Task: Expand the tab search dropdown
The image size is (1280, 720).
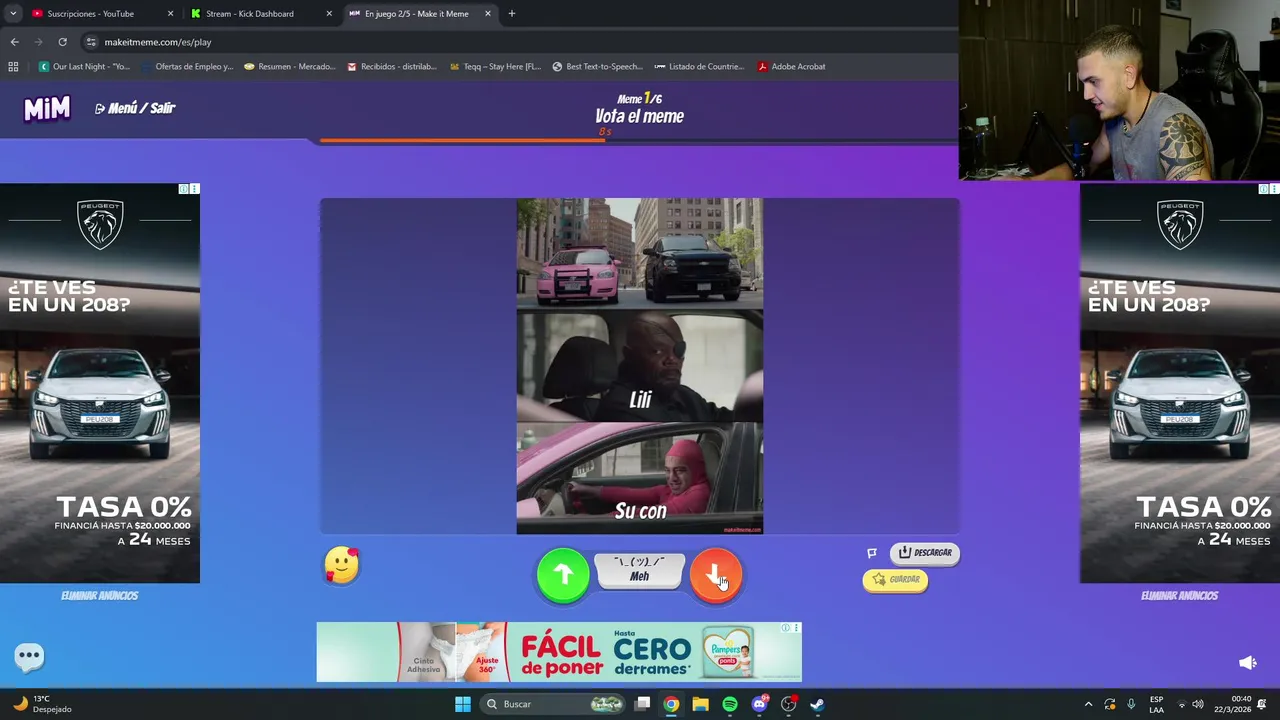Action: click(13, 14)
